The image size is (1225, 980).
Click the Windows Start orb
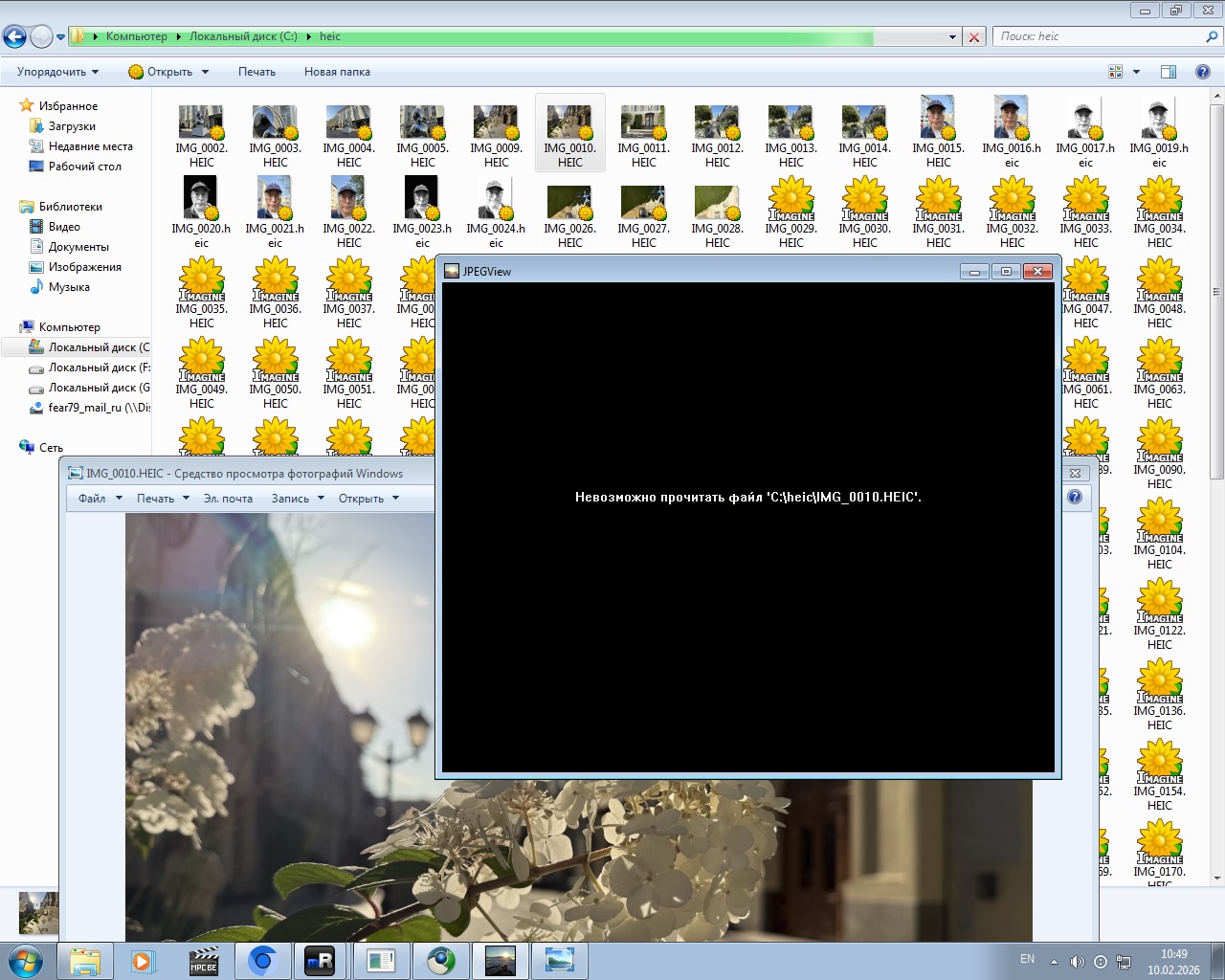[x=26, y=961]
